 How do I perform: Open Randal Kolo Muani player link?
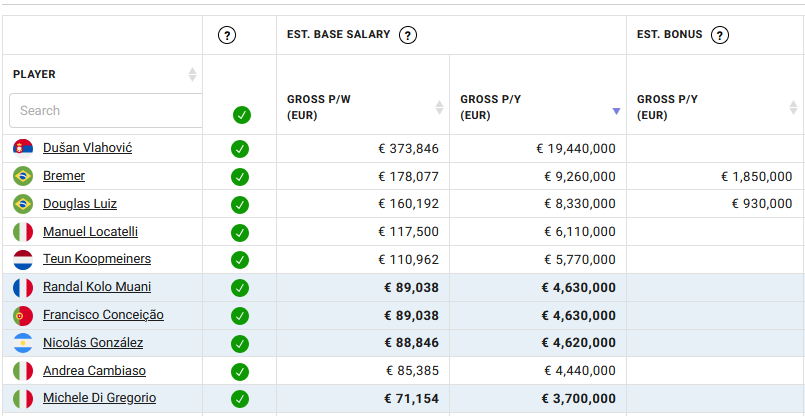tap(97, 286)
